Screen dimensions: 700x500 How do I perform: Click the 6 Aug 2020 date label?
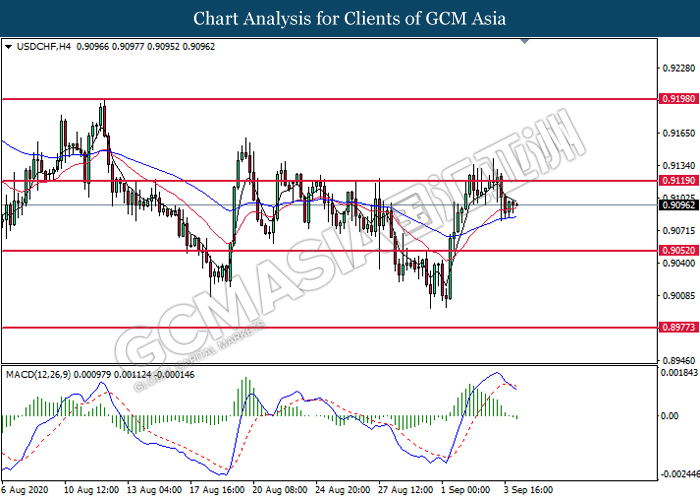point(25,490)
